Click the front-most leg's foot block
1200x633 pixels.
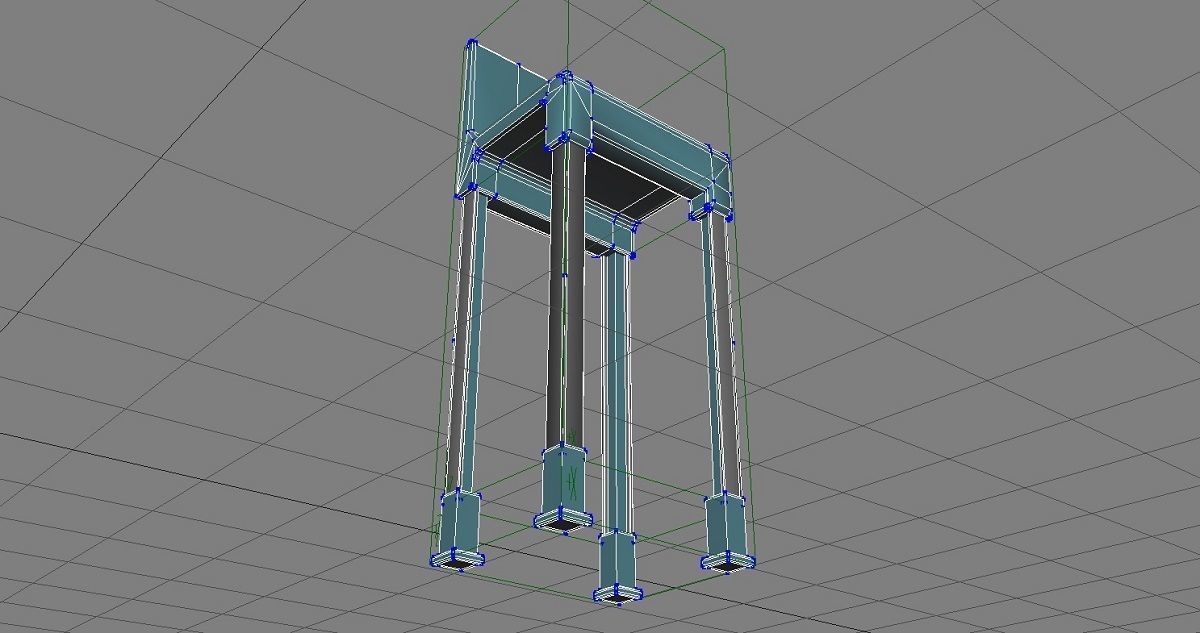619,569
